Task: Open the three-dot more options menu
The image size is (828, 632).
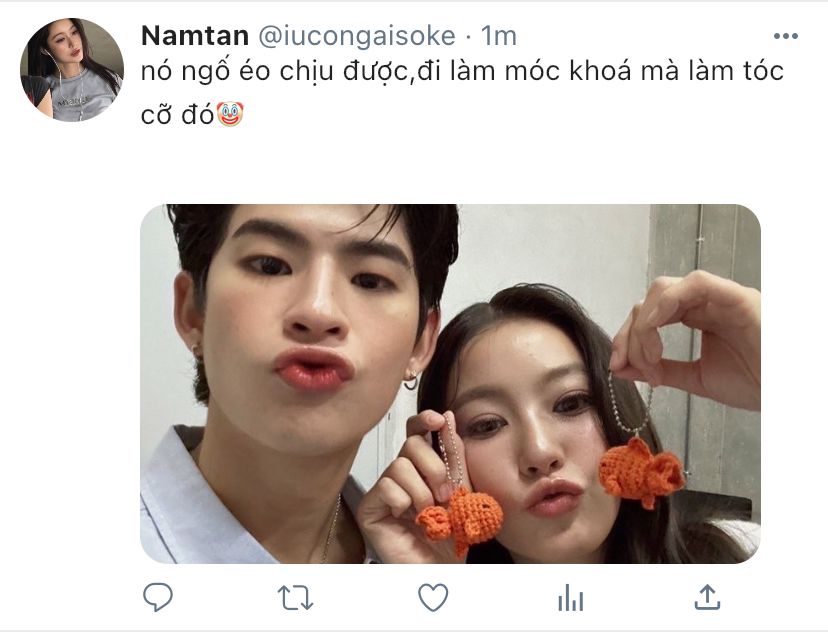Action: (x=785, y=36)
